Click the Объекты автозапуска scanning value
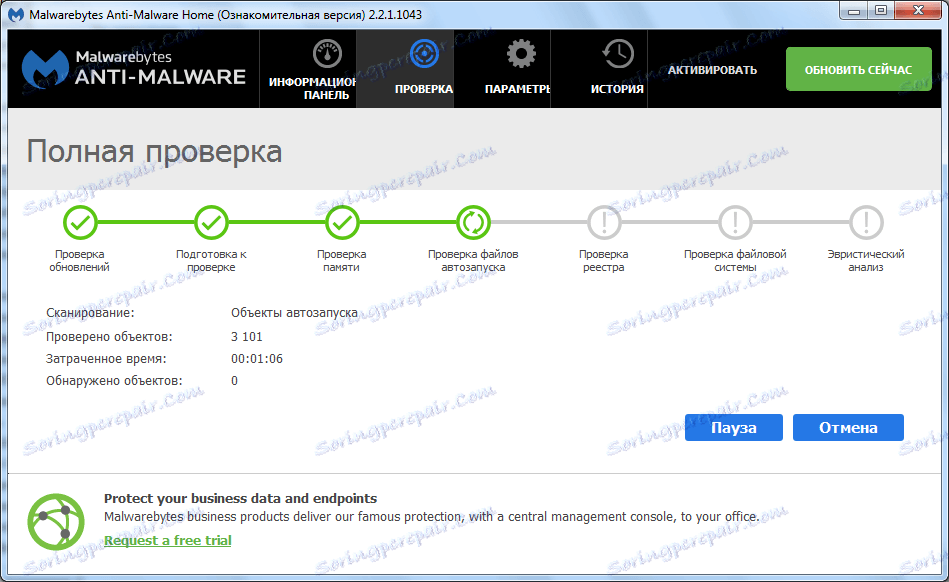Screen dimensions: 949x582 tap(294, 313)
